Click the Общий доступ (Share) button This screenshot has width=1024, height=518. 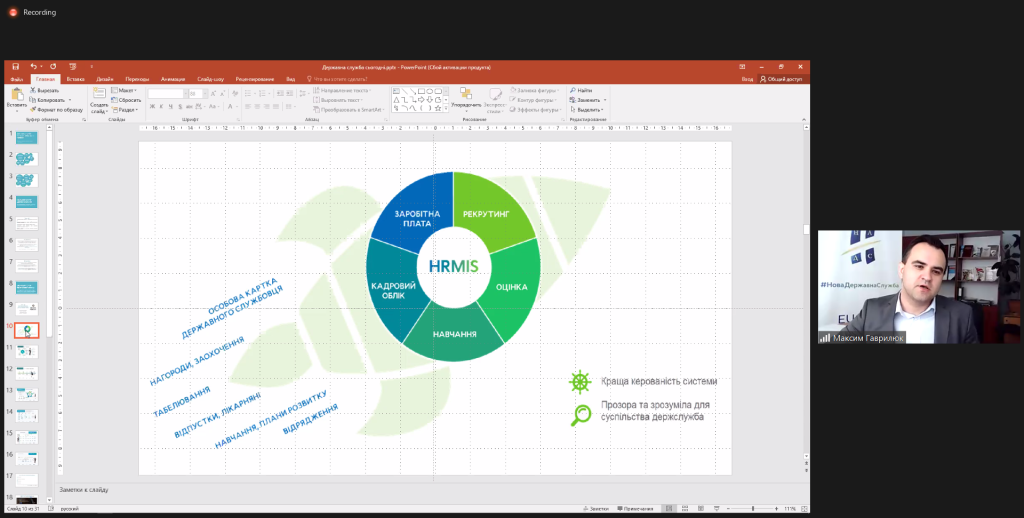(x=784, y=78)
